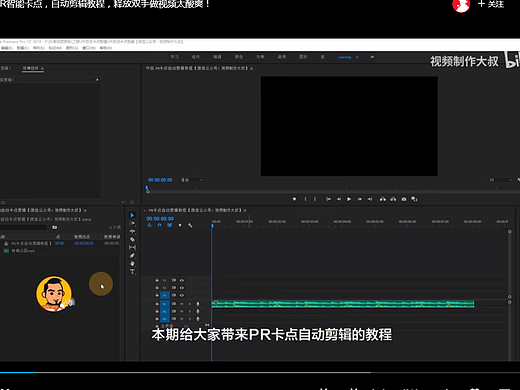Open the Learning workspace menu icon
520x390 pixels.
[x=357, y=57]
